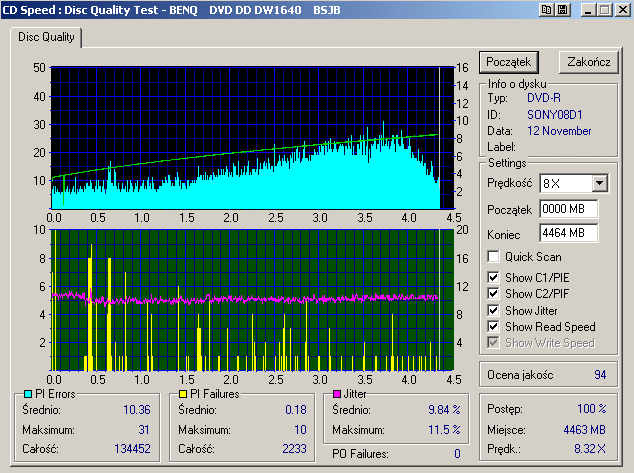Maximize the CD Speed window
The image size is (634, 473).
604,10
